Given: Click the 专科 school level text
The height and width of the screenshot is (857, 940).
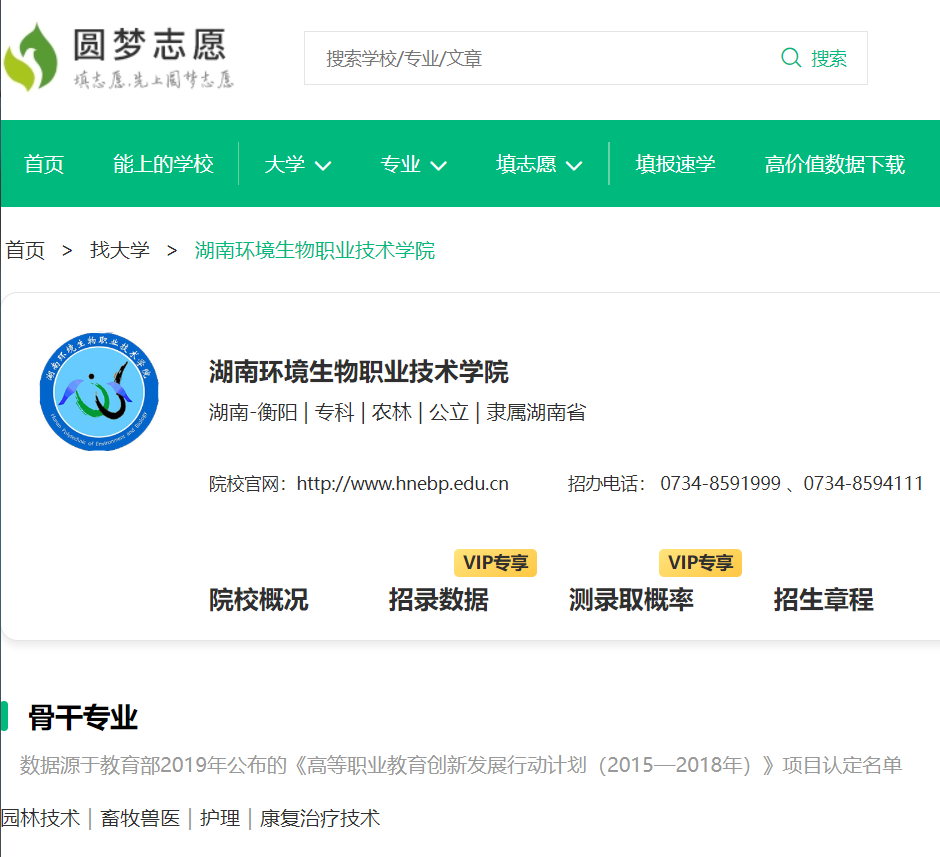Looking at the screenshot, I should (x=335, y=412).
